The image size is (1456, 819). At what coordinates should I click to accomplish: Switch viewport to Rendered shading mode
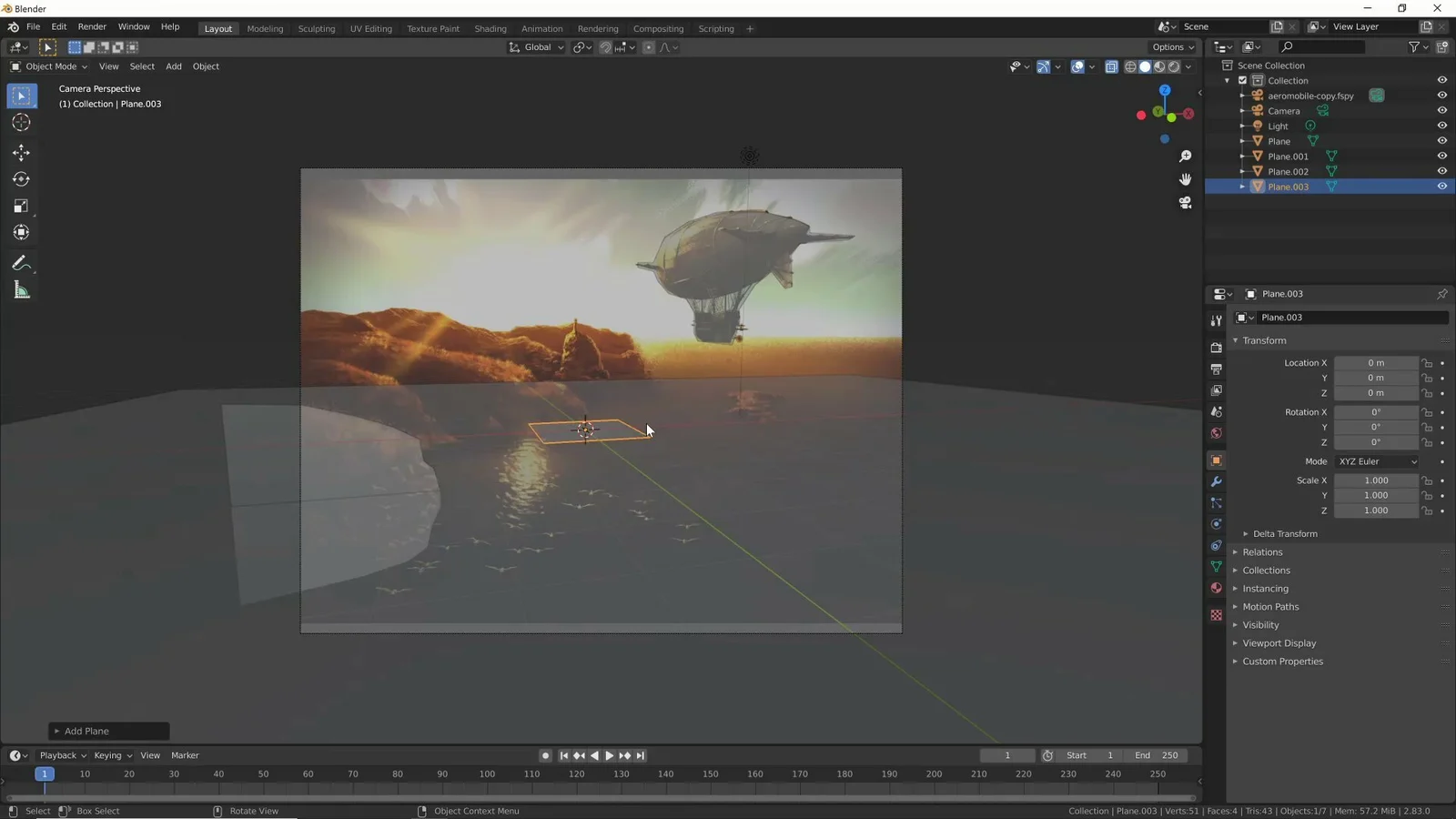(x=1174, y=66)
